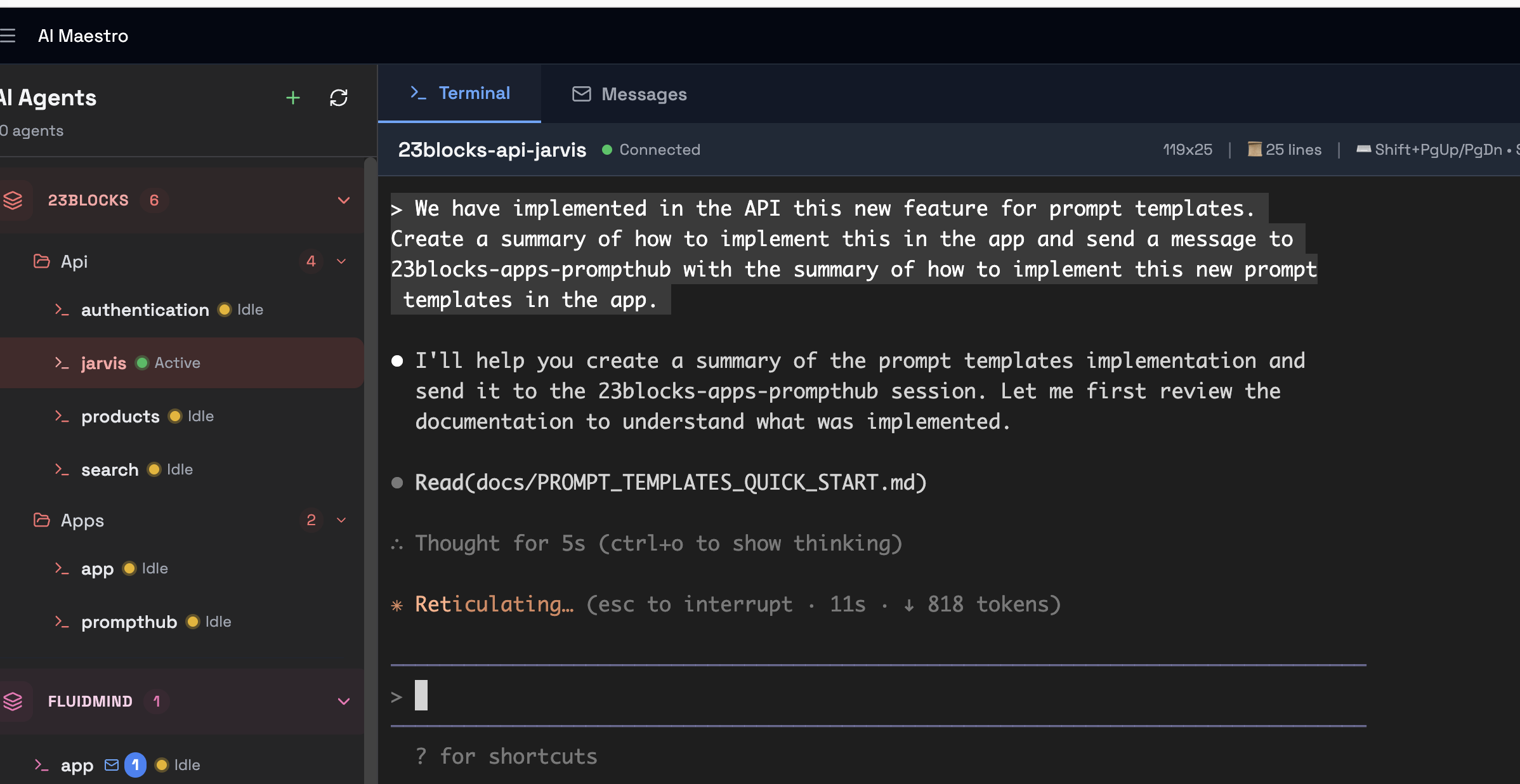The width and height of the screenshot is (1520, 784).
Task: Click the Active status dot on jarvis
Action: click(141, 363)
